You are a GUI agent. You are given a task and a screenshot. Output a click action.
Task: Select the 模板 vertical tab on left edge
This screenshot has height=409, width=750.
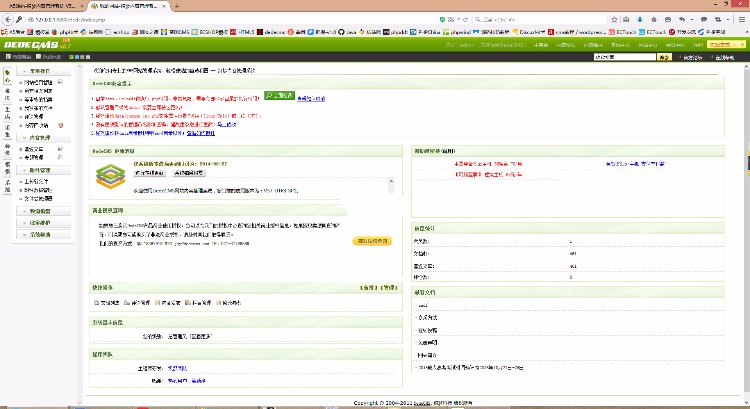pyautogui.click(x=7, y=167)
